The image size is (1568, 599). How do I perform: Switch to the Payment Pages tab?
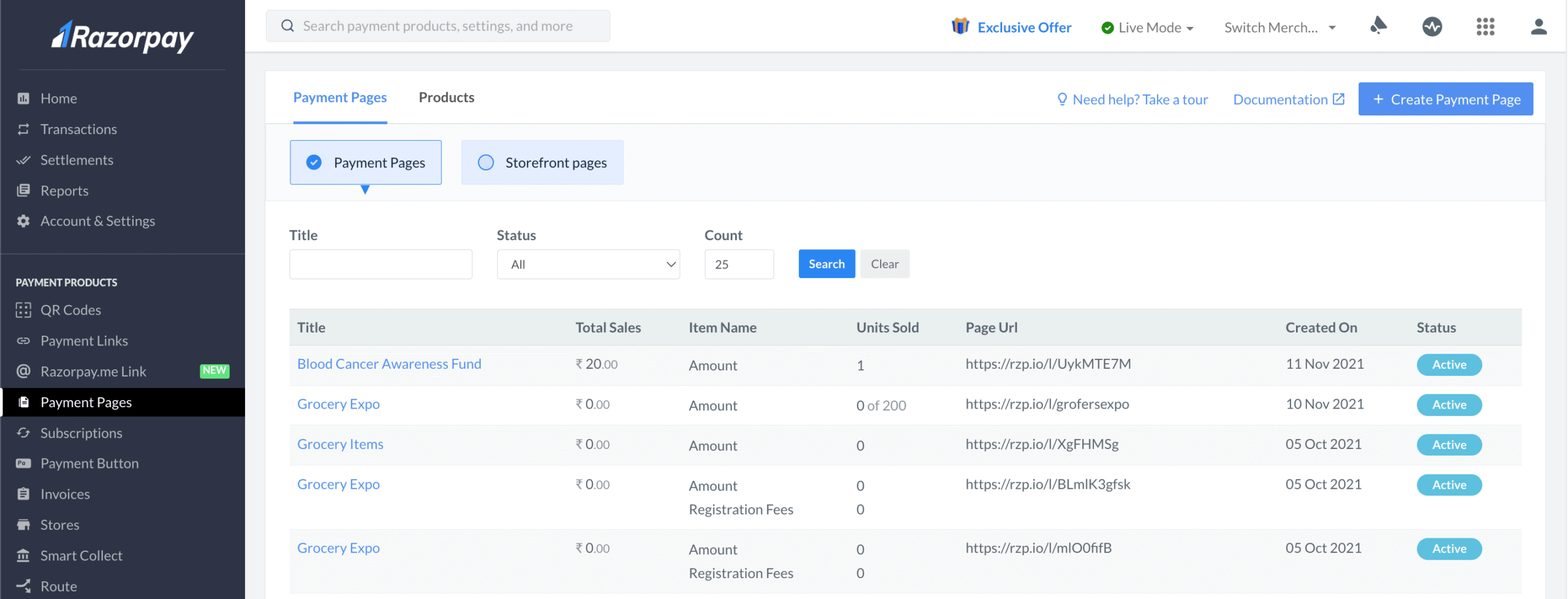tap(340, 97)
